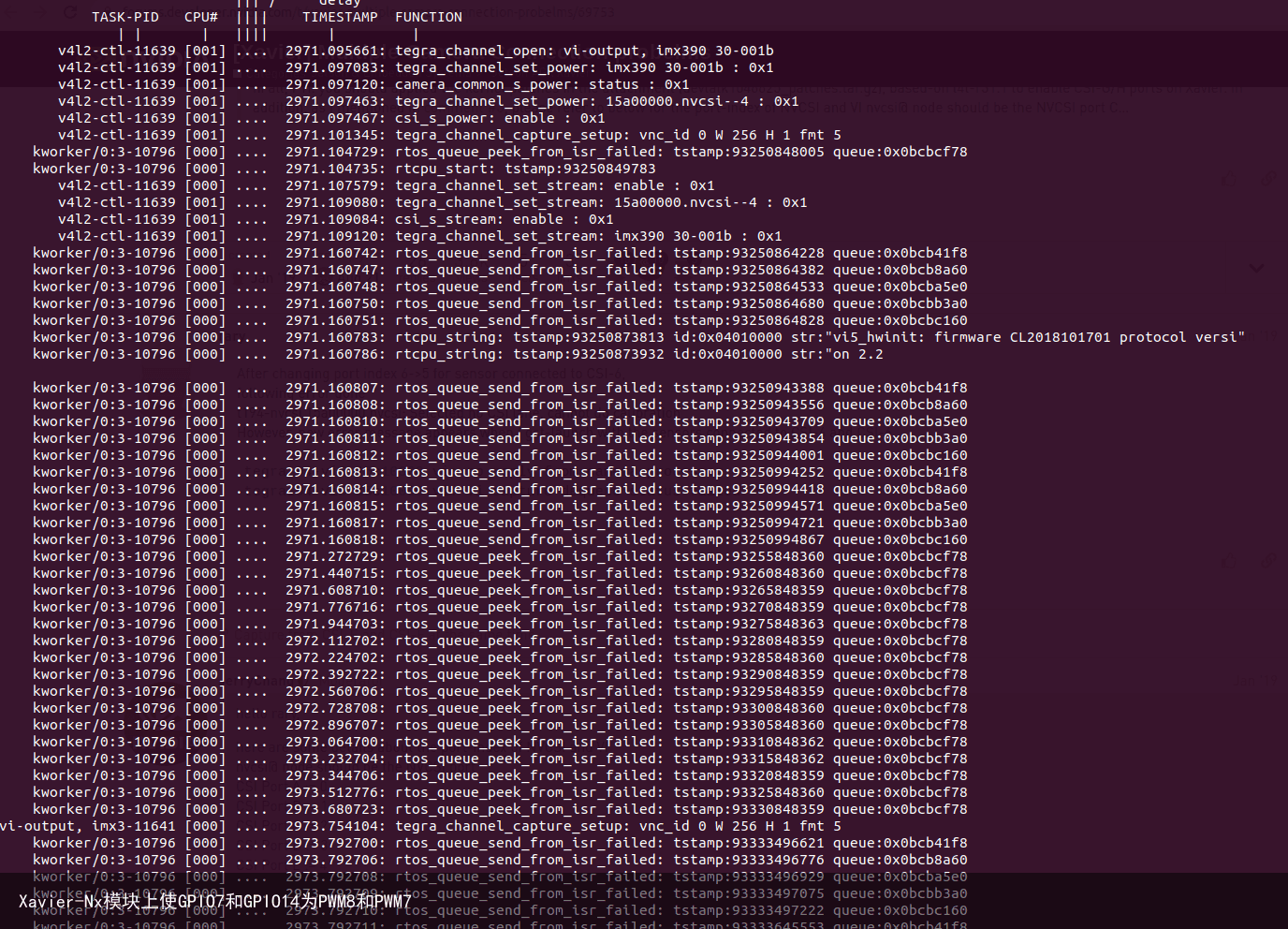Click tstamp:93333496621 in the 2973.792700 line
This screenshot has width=1288, height=929.
[749, 843]
